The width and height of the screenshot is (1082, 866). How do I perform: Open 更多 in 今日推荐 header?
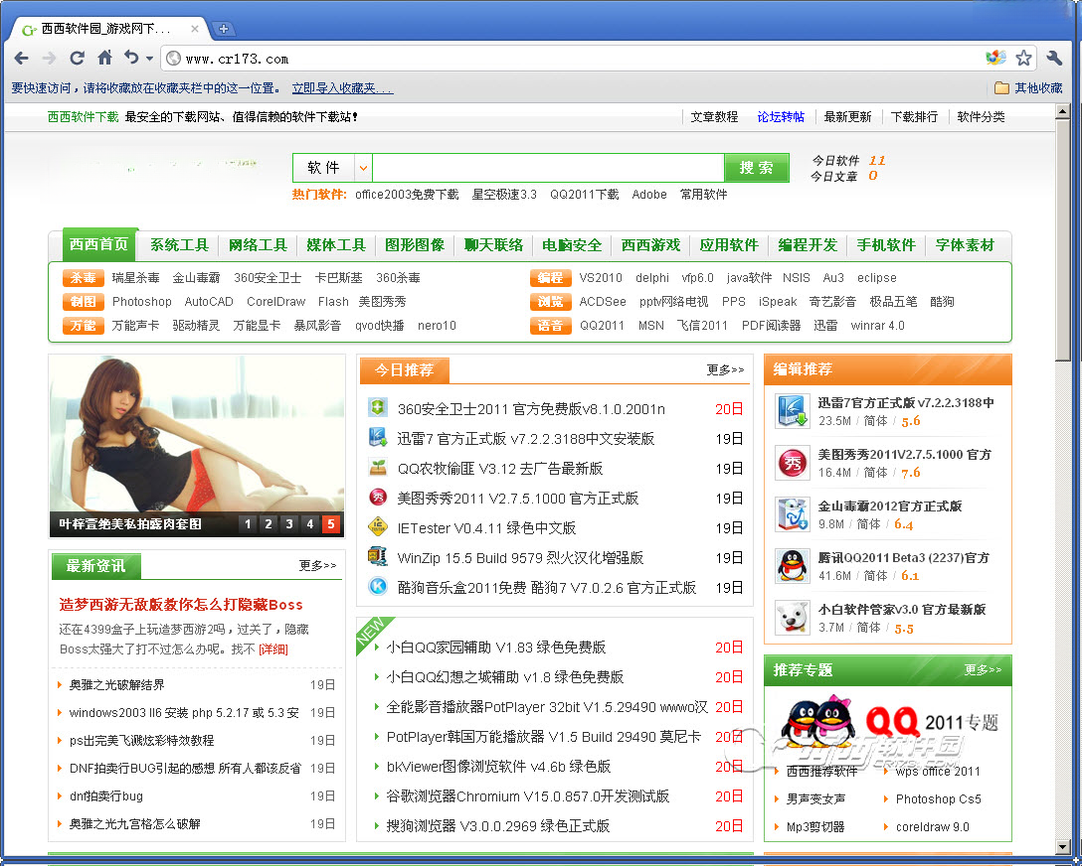725,370
